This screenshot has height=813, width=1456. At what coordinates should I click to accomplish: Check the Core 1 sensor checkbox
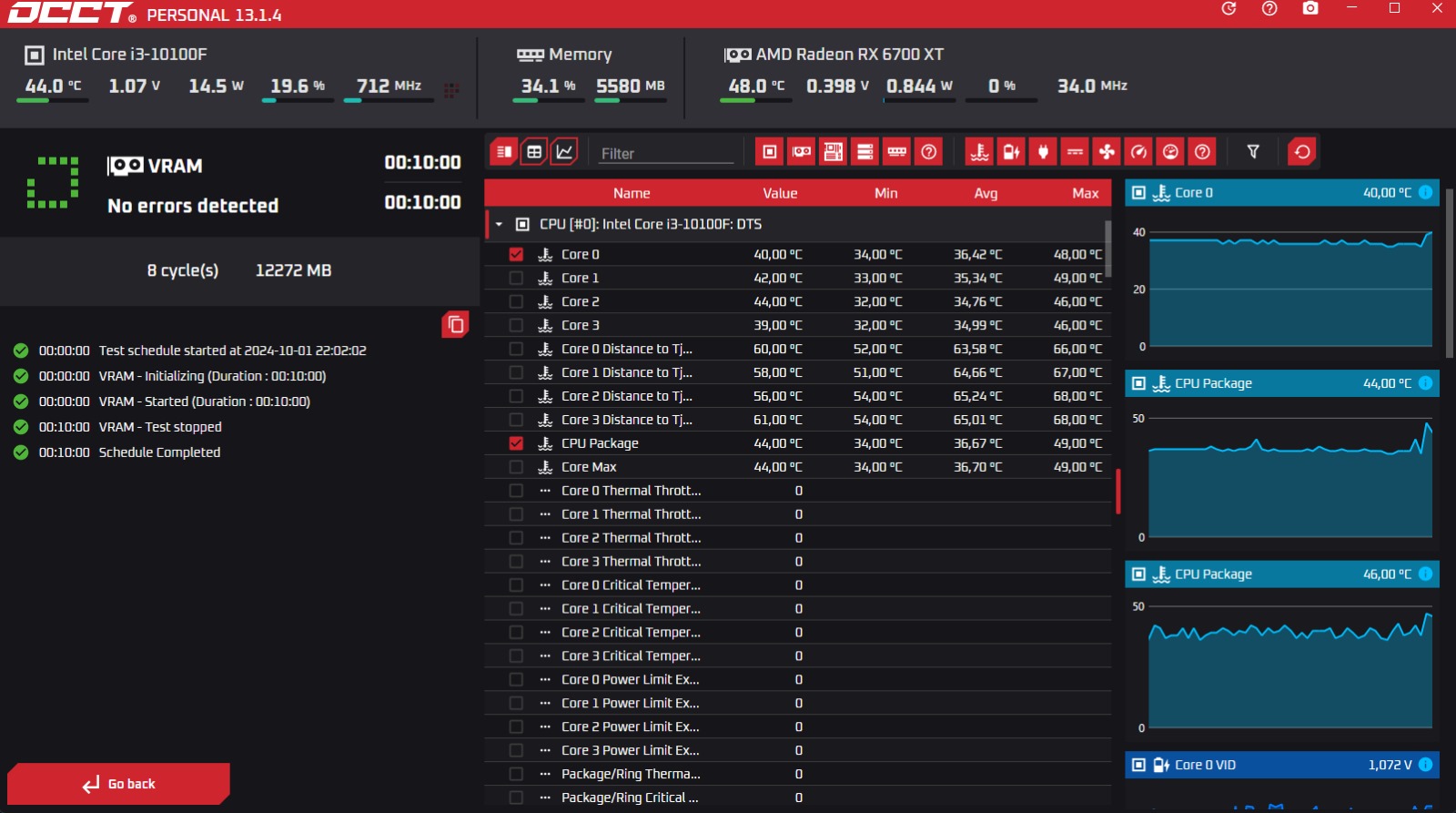point(516,278)
